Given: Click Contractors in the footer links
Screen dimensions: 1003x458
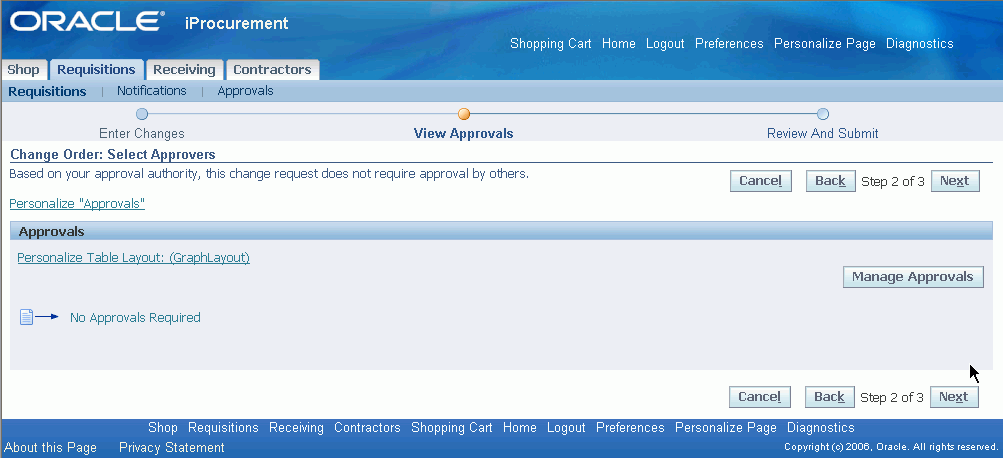Looking at the screenshot, I should click(x=367, y=427).
